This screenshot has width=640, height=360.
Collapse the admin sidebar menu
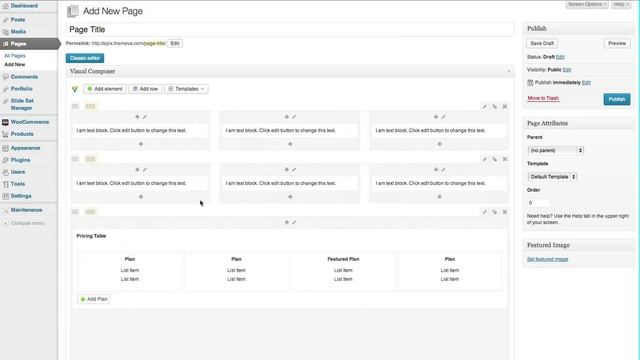[x=24, y=223]
